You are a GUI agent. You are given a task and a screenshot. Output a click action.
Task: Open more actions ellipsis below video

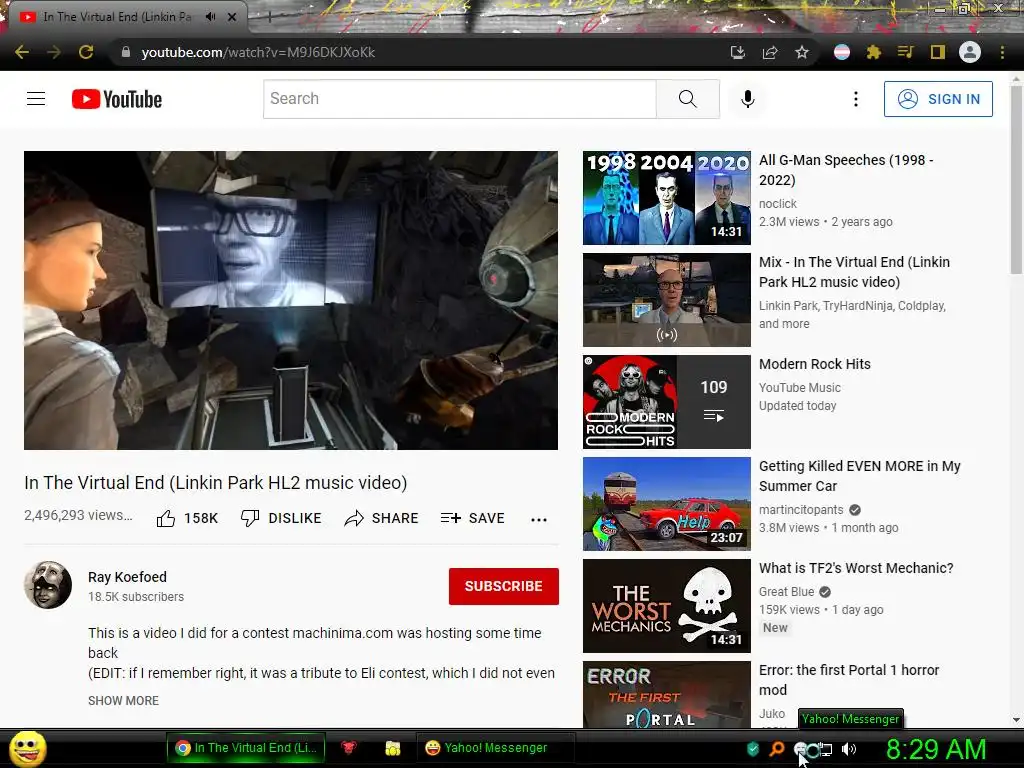coord(539,520)
